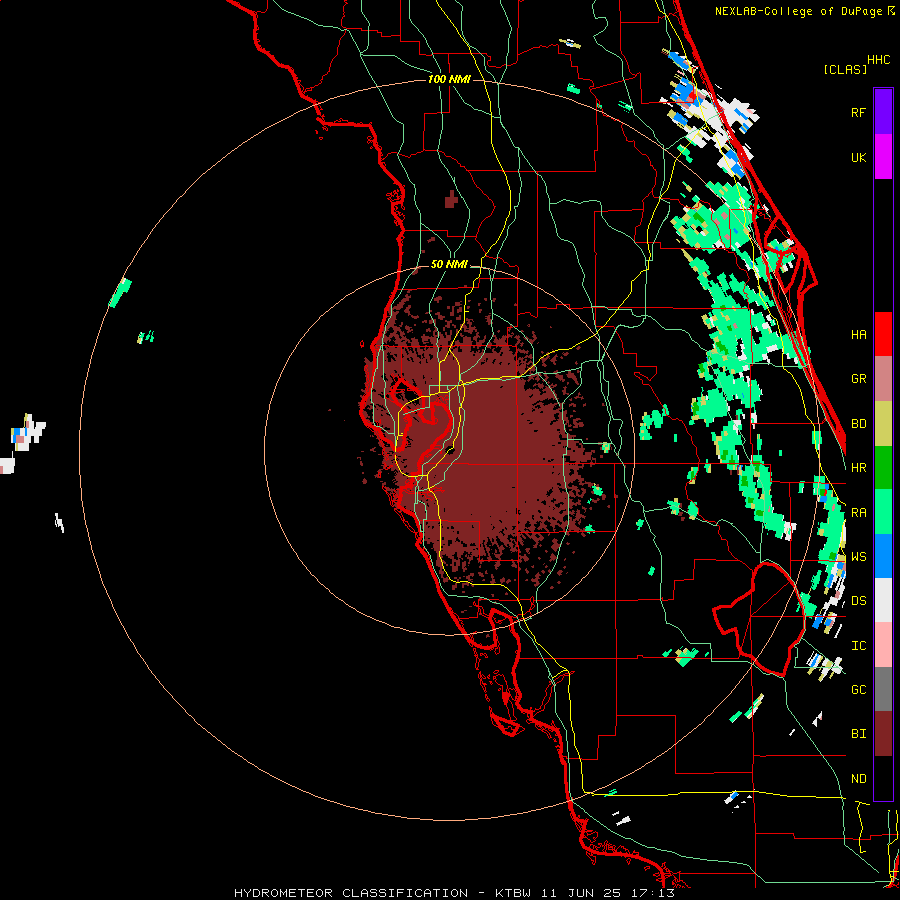900x900 pixels.
Task: Click the 50 NMI range ring label
Action: point(449,265)
